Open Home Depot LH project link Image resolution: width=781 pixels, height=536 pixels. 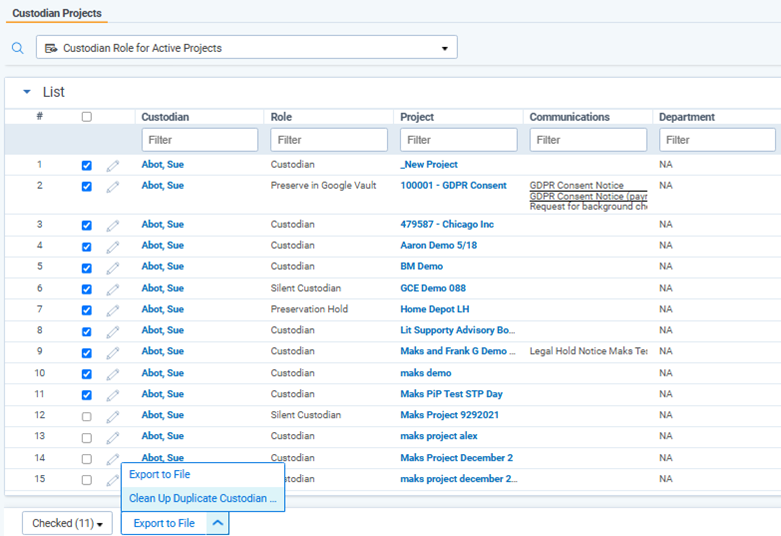pyautogui.click(x=435, y=309)
